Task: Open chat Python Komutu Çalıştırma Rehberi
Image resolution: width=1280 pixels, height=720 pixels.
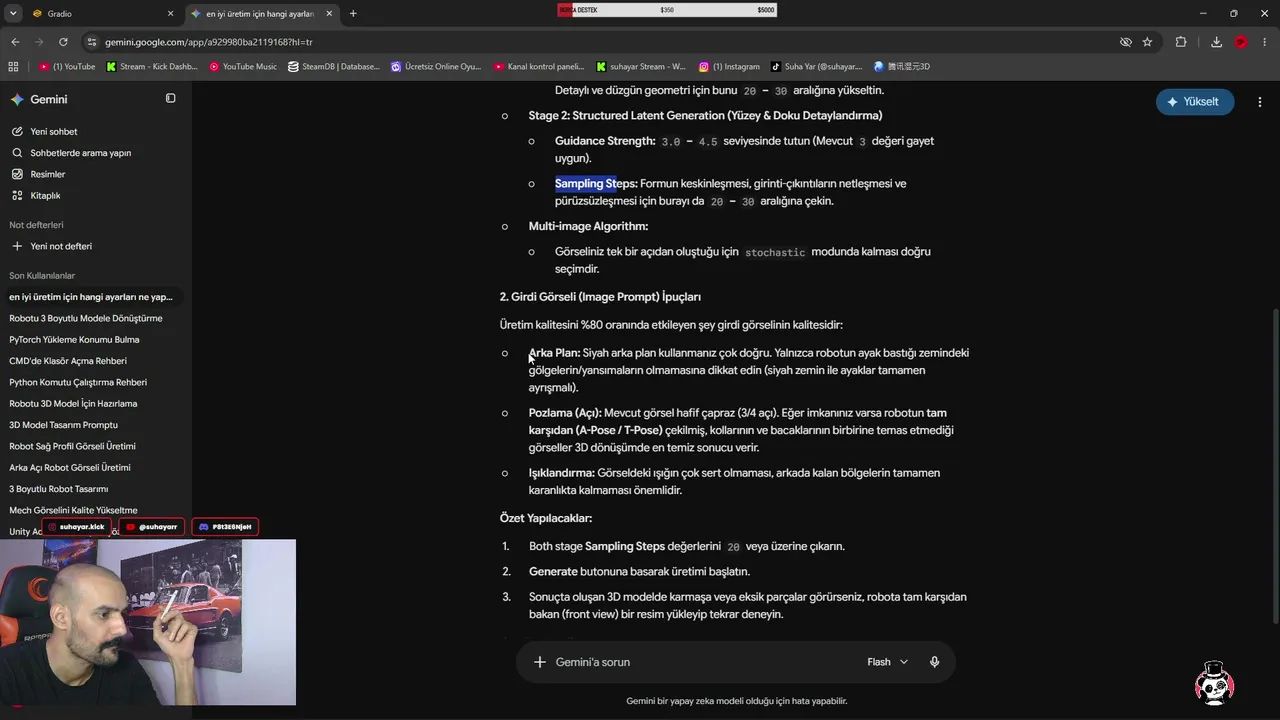Action: [x=78, y=382]
